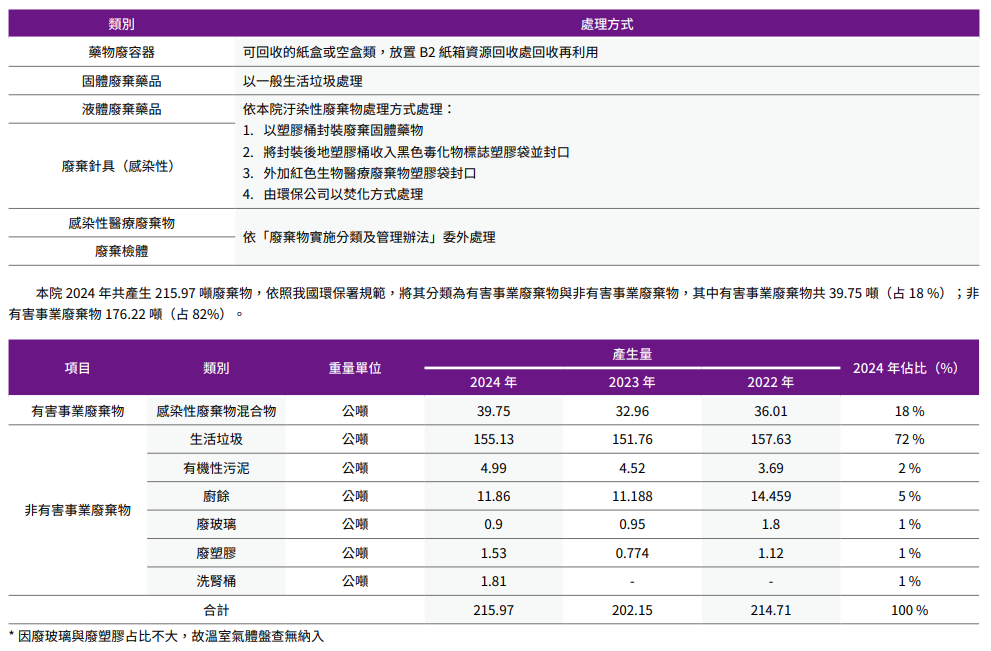Viewport: 991px width, 651px height.
Task: Select the 非有害事業廢棄物 row label
Action: click(x=77, y=511)
